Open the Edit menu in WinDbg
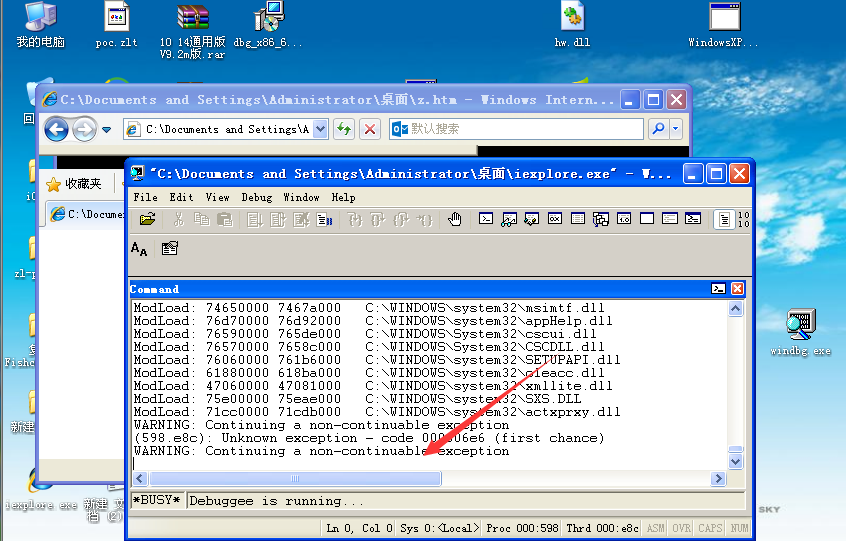Image resolution: width=846 pixels, height=541 pixels. pos(181,197)
